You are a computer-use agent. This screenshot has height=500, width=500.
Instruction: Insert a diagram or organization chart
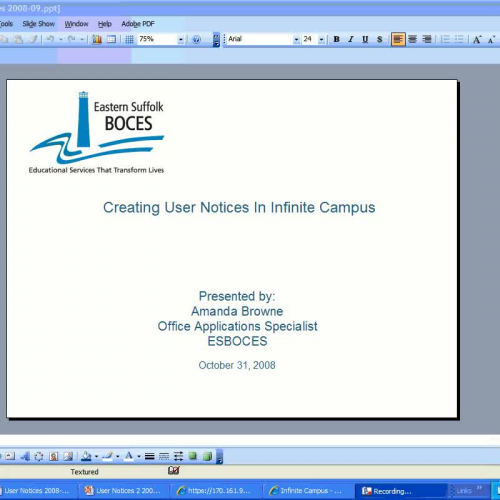[x=39, y=456]
